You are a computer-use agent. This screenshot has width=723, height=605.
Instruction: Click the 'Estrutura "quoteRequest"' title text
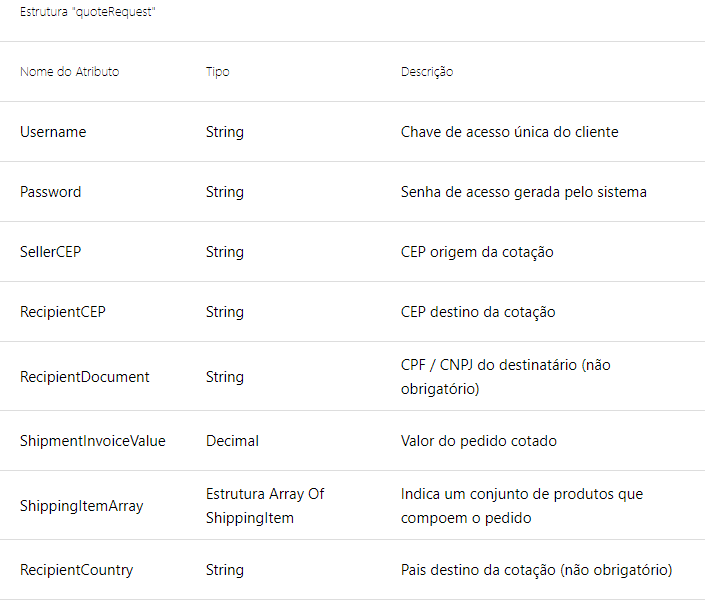click(87, 13)
